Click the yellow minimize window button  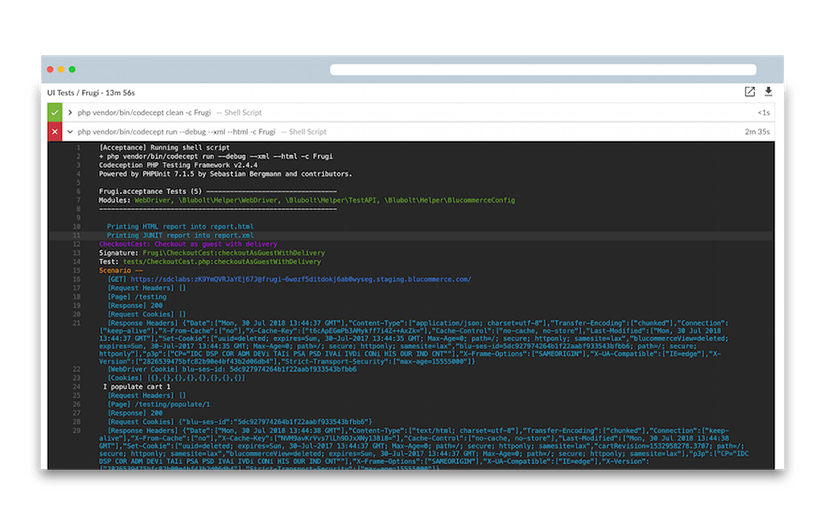pos(61,70)
